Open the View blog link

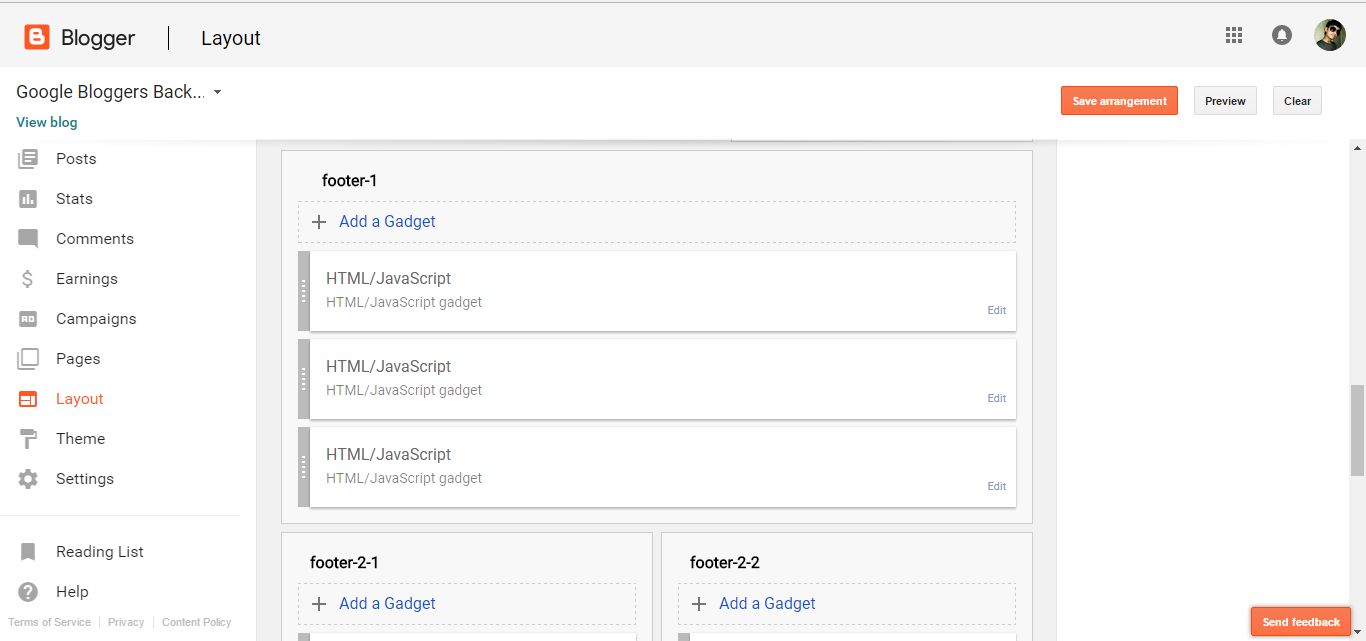(x=46, y=122)
